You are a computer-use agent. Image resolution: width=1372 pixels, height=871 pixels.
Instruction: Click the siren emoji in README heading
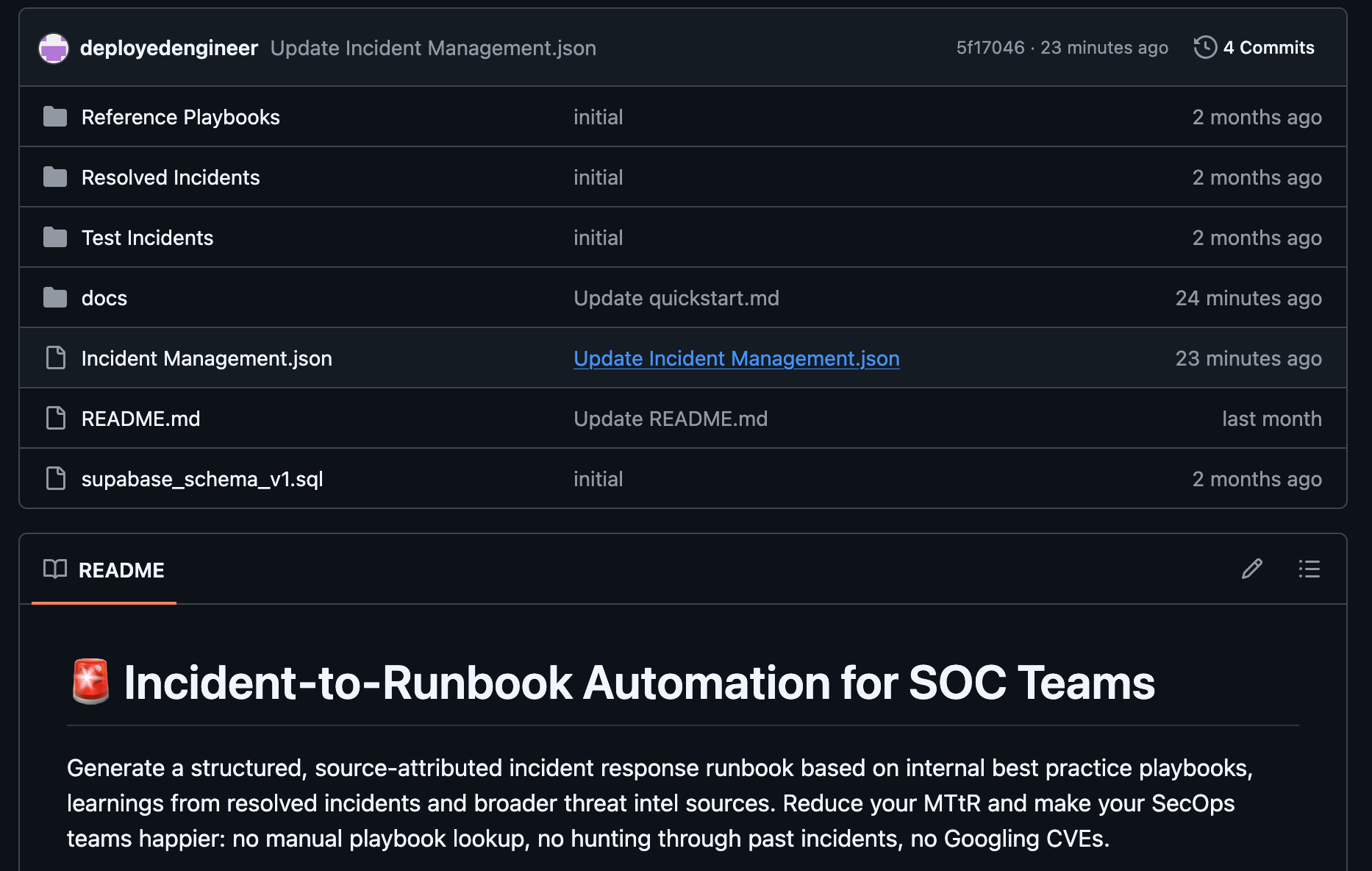tap(91, 682)
